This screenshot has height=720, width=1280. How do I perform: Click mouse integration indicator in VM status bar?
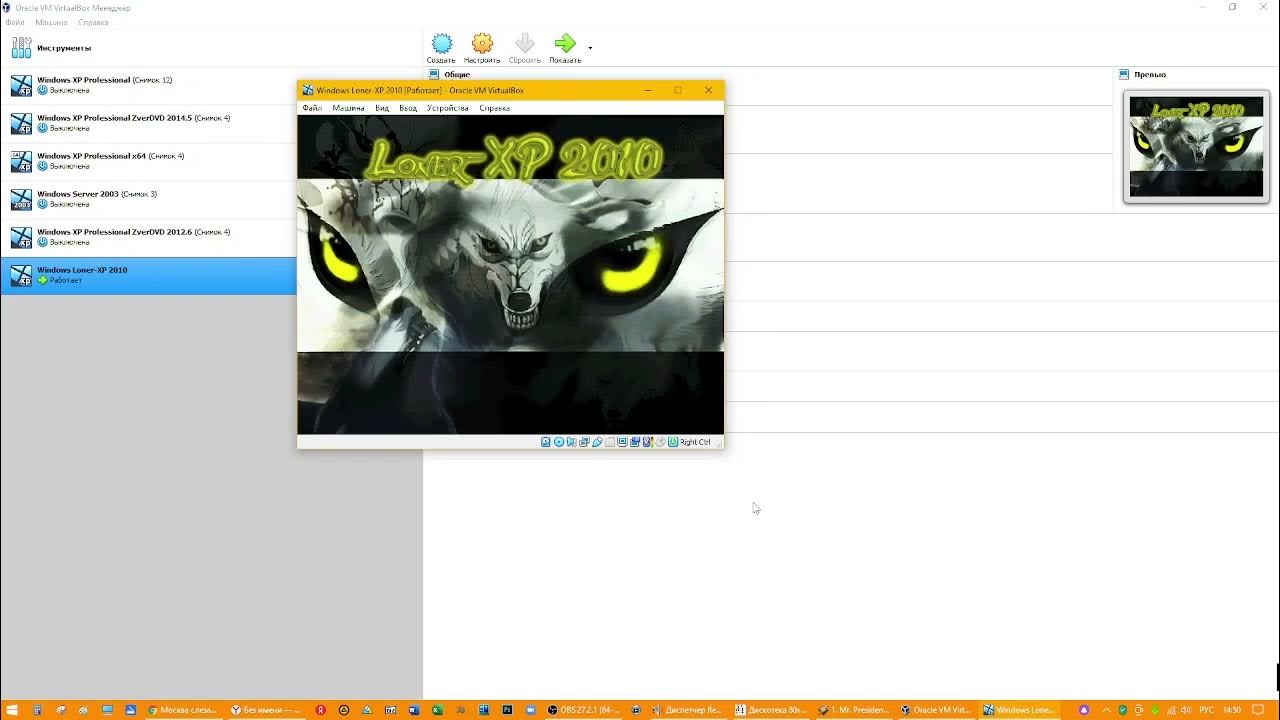(660, 442)
